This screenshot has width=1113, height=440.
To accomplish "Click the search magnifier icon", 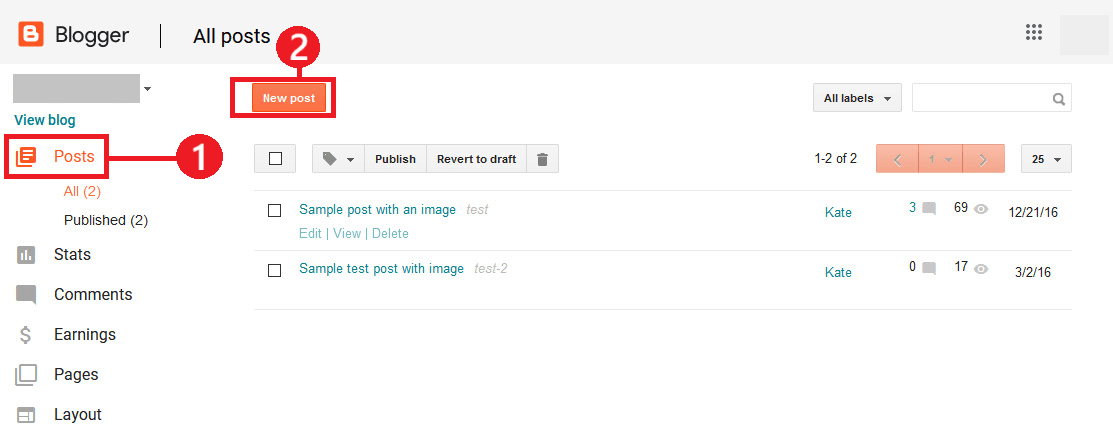I will click(1058, 99).
